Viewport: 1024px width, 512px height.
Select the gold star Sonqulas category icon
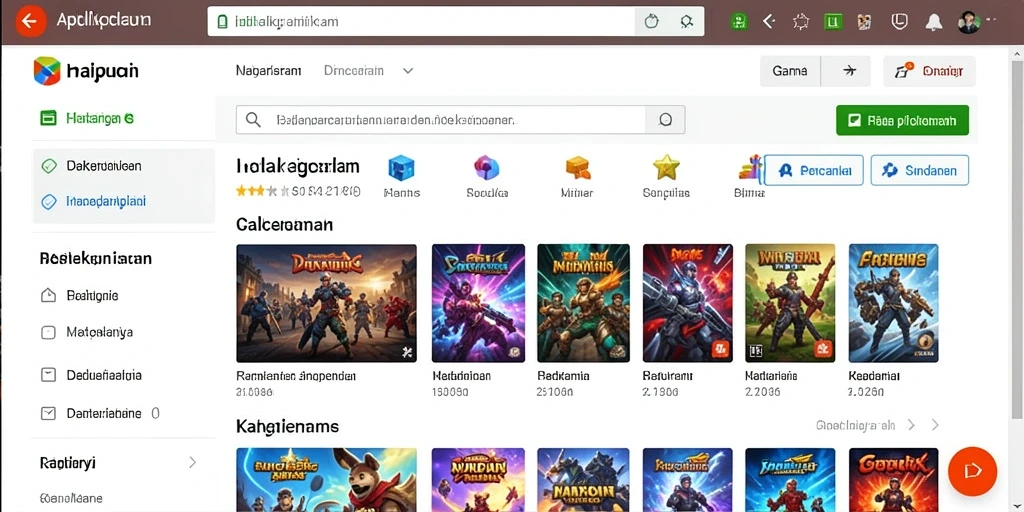pos(666,168)
